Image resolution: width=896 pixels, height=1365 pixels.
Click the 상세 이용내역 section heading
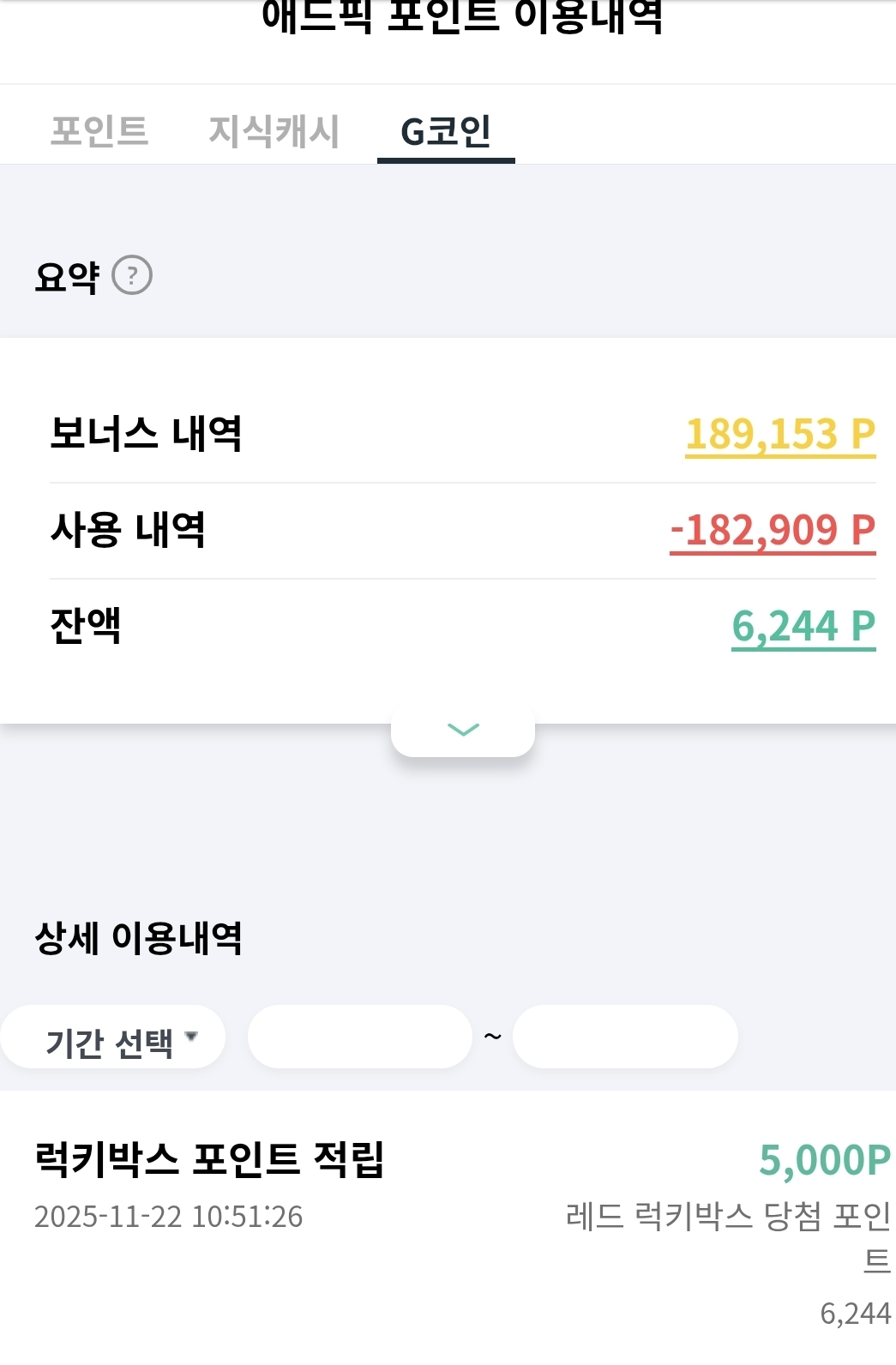[x=138, y=938]
